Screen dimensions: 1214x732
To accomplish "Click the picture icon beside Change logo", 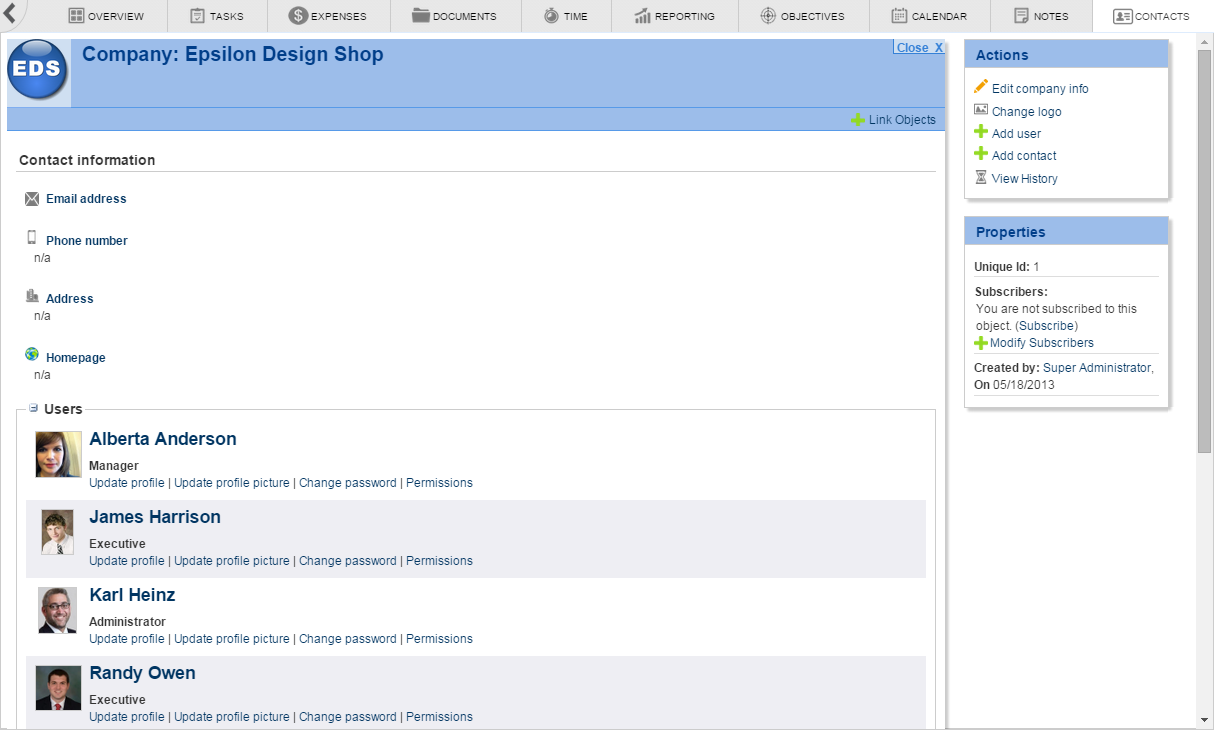I will coord(981,110).
